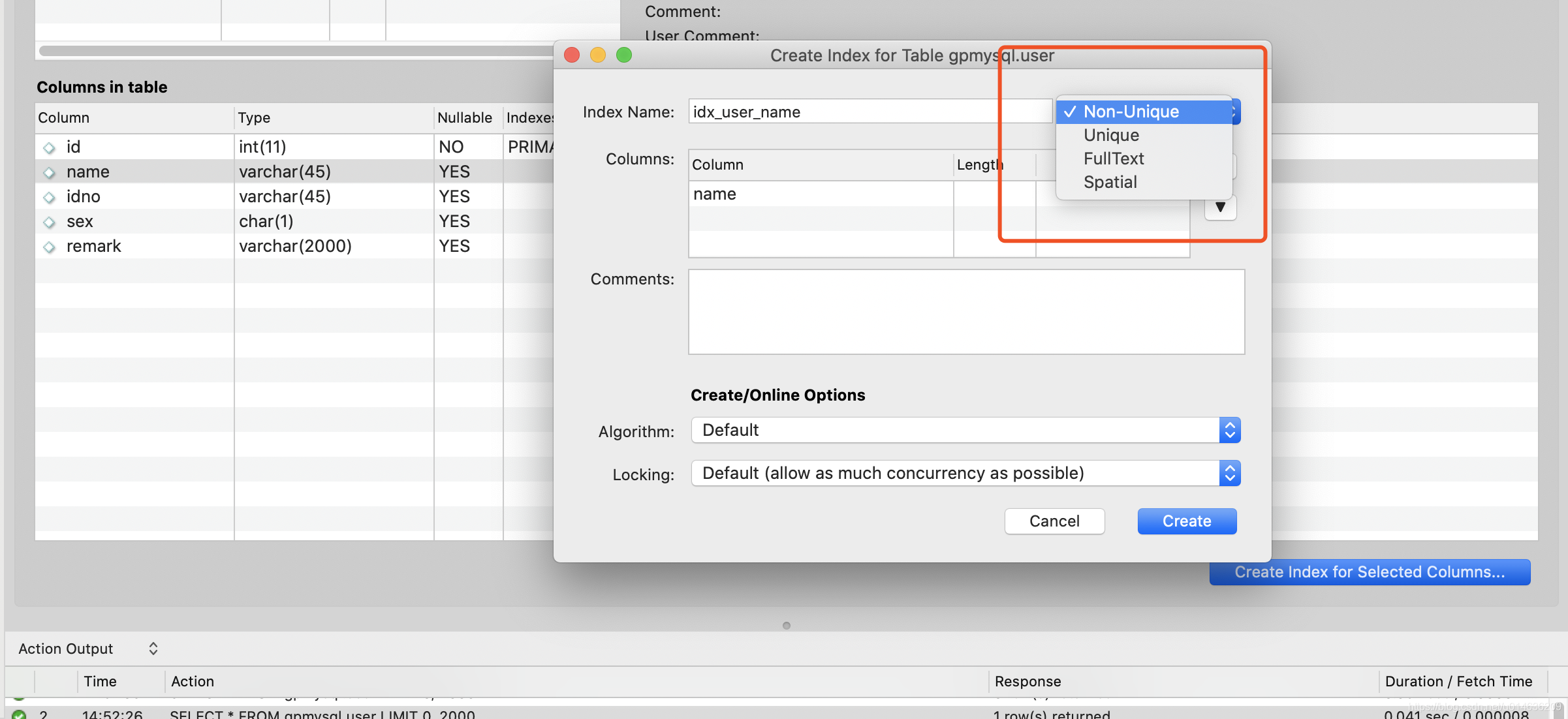This screenshot has width=1568, height=719.
Task: Click Create Index for Selected Columns button
Action: pos(1369,572)
